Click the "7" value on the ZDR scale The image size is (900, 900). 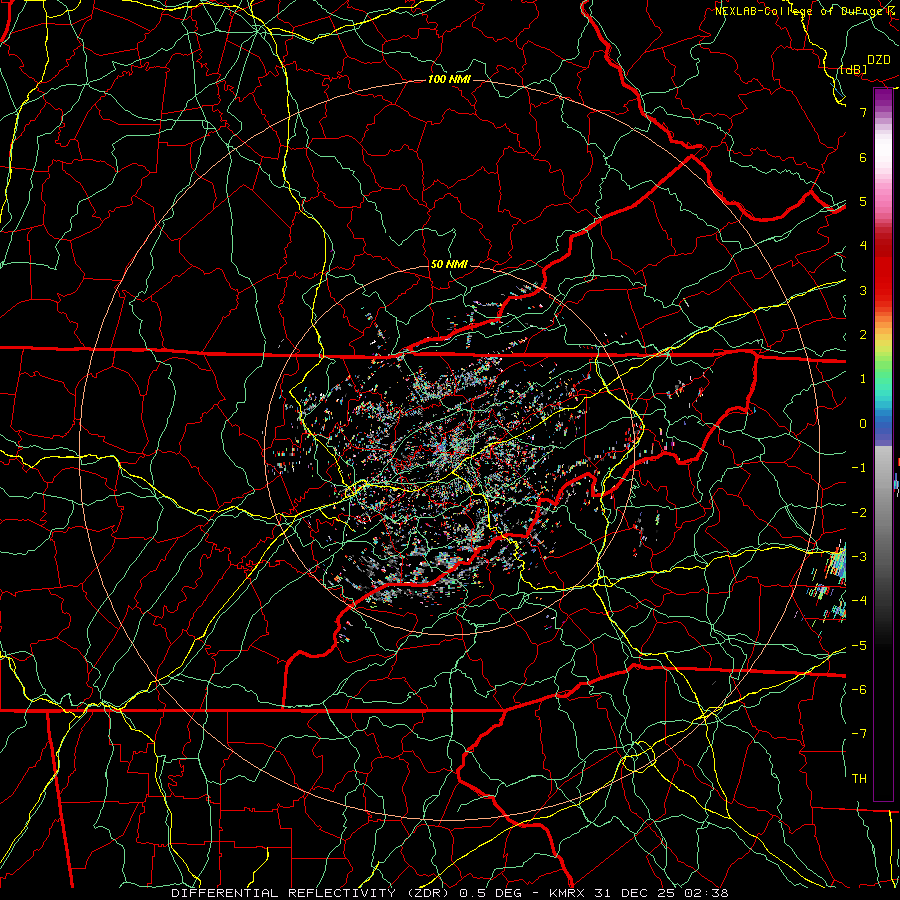(x=863, y=112)
